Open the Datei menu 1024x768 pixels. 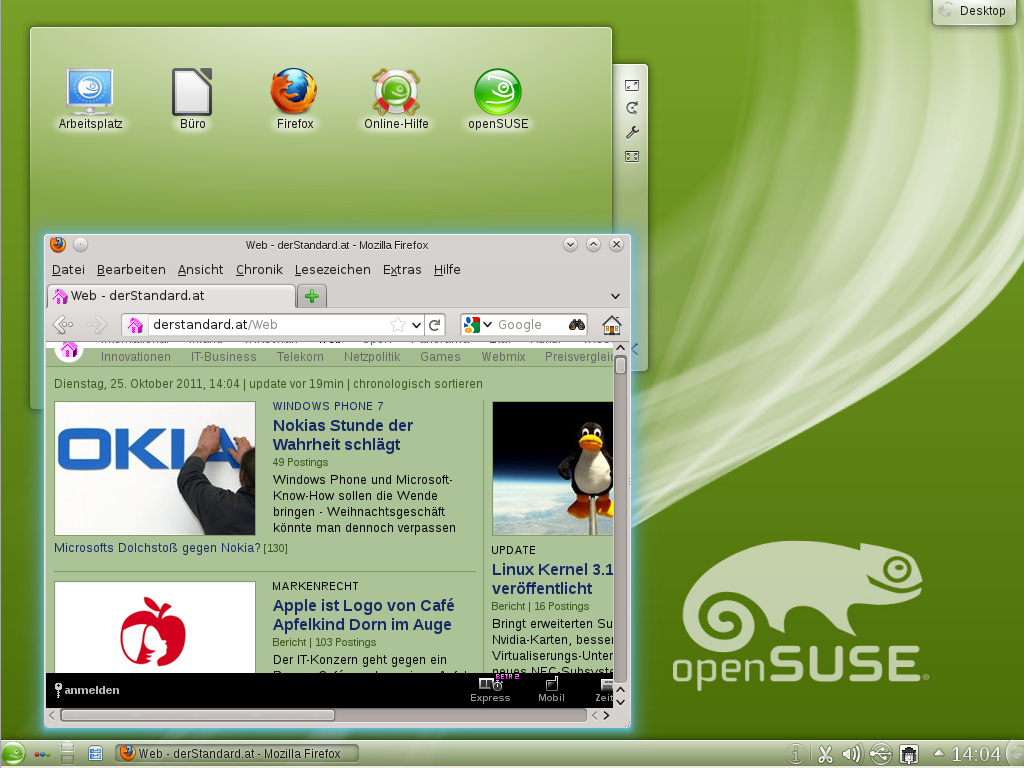point(68,270)
